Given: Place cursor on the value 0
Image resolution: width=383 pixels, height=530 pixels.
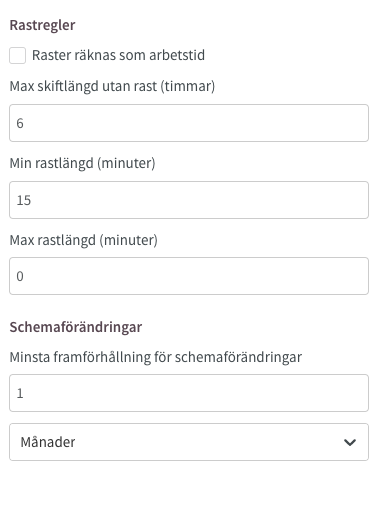Looking at the screenshot, I should tap(20, 276).
